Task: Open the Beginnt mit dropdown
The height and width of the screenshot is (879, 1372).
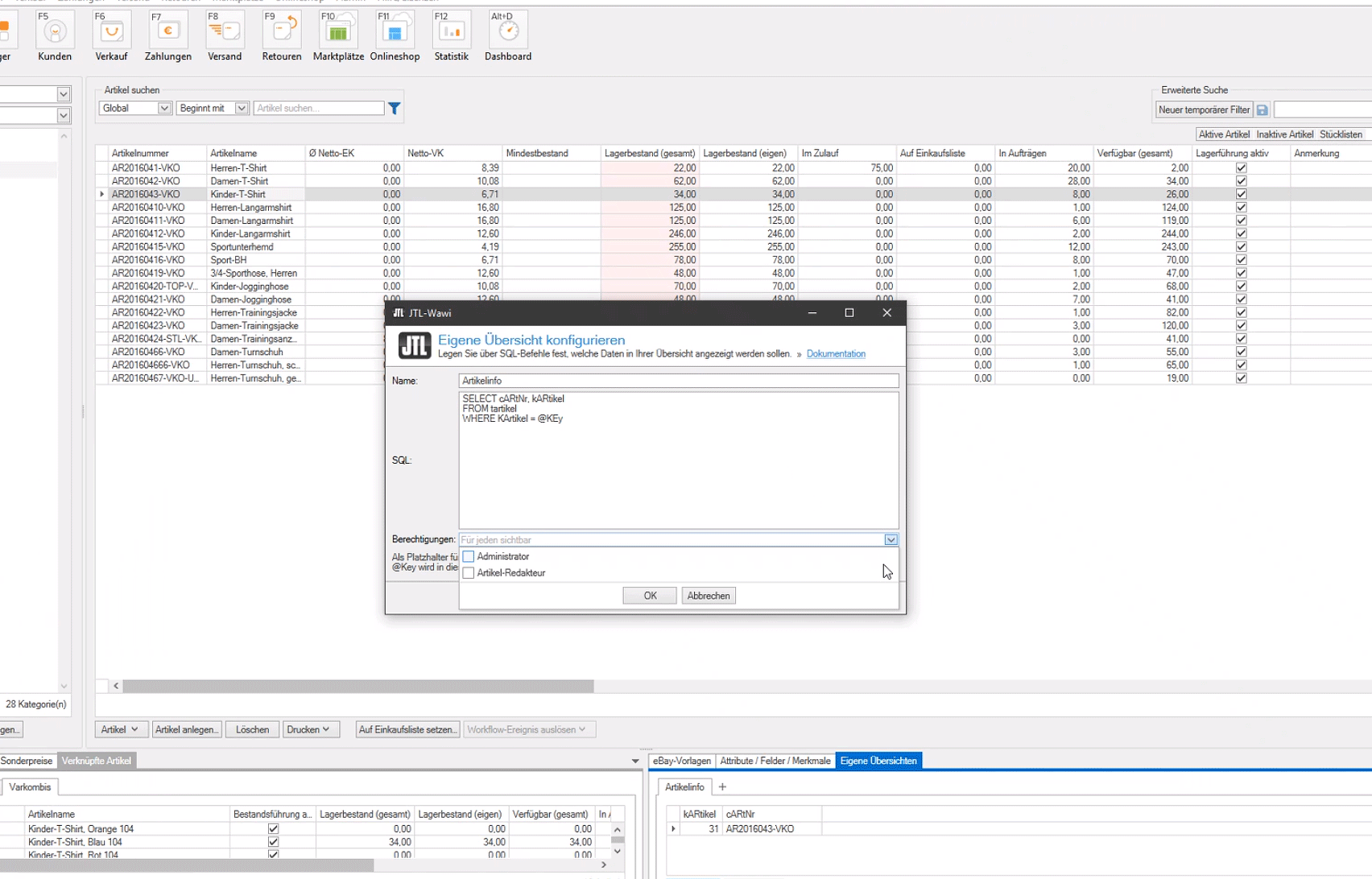Action: point(241,108)
